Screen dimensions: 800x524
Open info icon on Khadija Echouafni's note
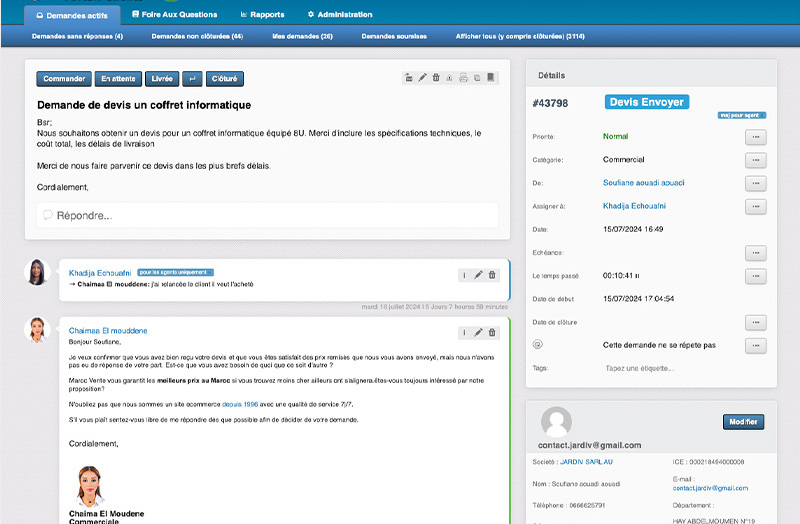tap(464, 275)
